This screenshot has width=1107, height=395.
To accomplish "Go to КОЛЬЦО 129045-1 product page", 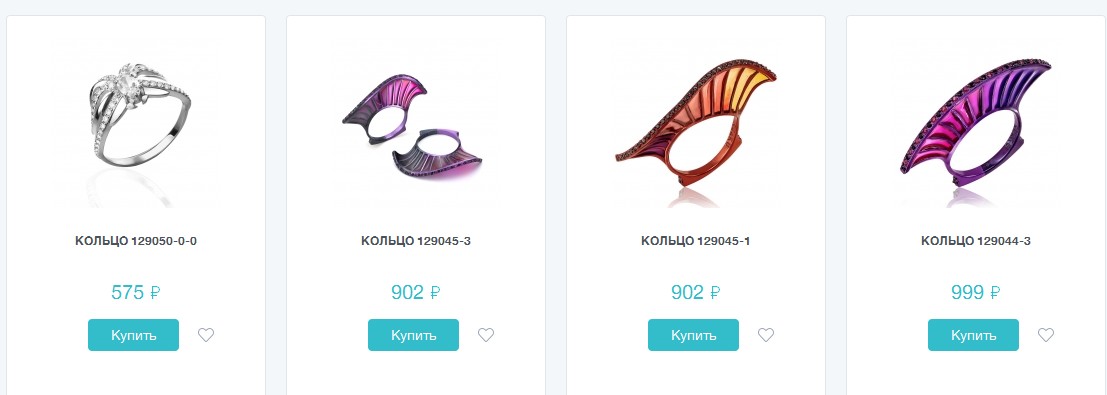I will [695, 241].
